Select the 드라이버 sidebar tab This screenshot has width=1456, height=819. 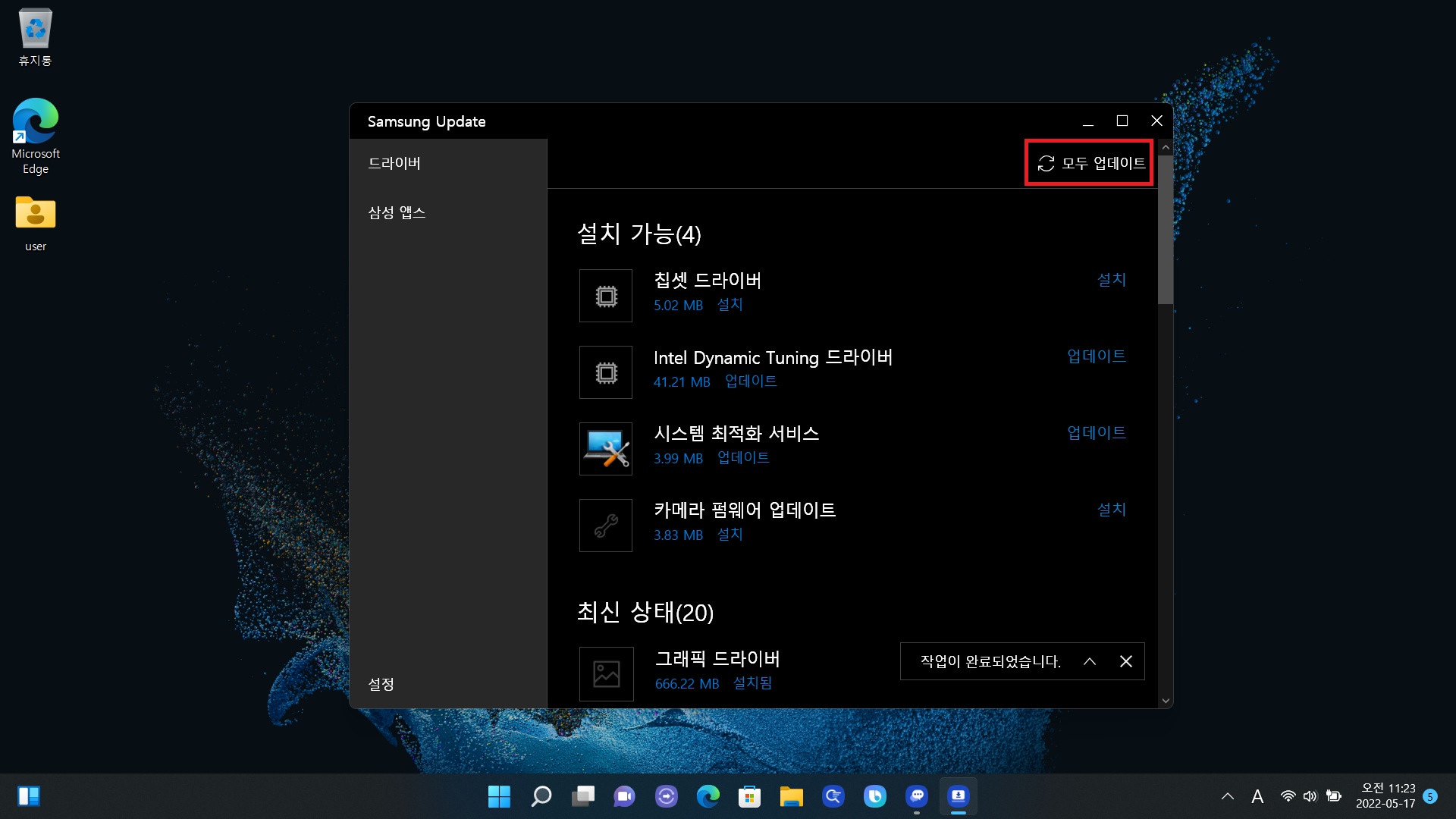[x=394, y=163]
